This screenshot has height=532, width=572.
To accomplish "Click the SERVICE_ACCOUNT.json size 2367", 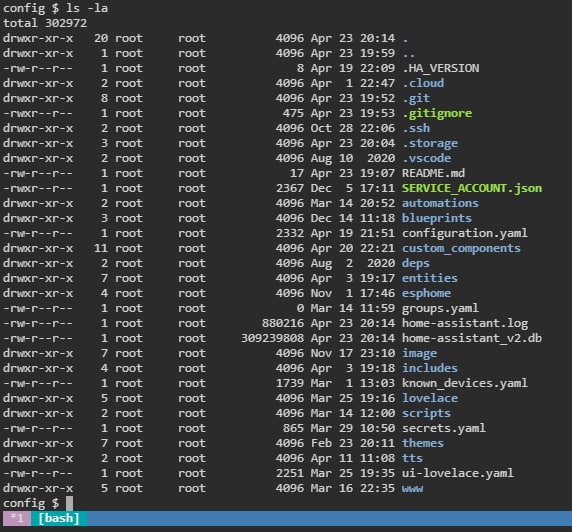I will [x=290, y=188].
